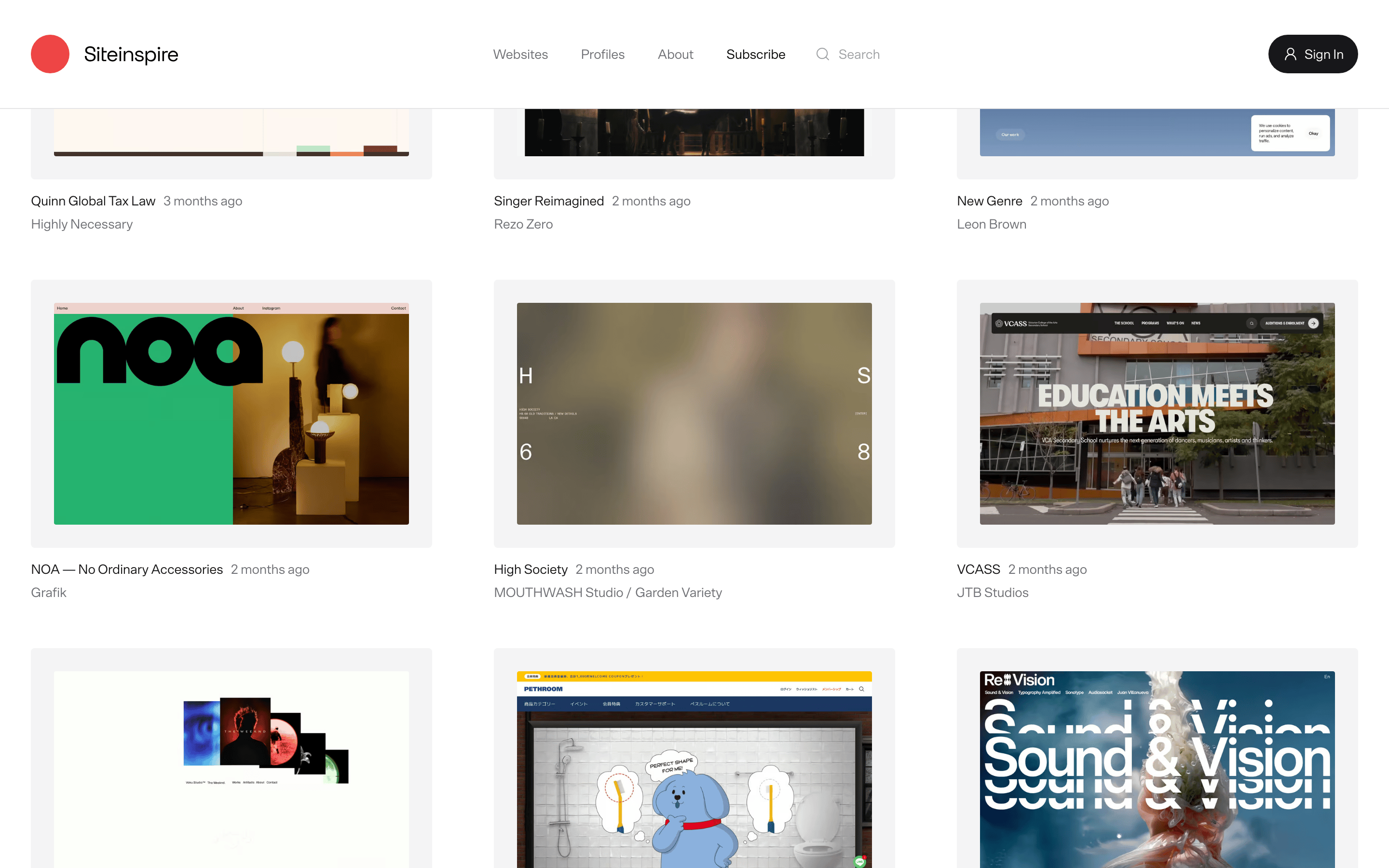Open Leon Brown's profile link
This screenshot has height=868, width=1389.
991,224
